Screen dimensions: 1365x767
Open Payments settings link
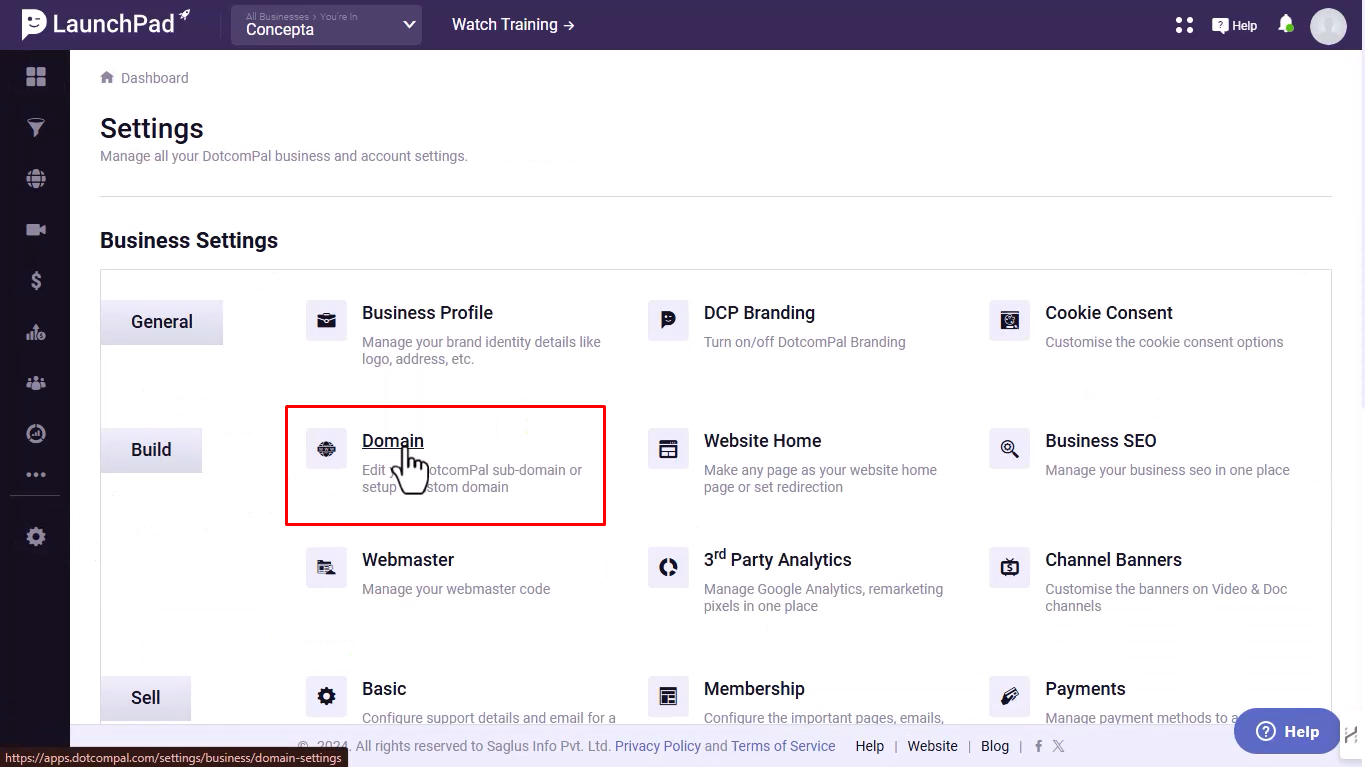pyautogui.click(x=1085, y=689)
